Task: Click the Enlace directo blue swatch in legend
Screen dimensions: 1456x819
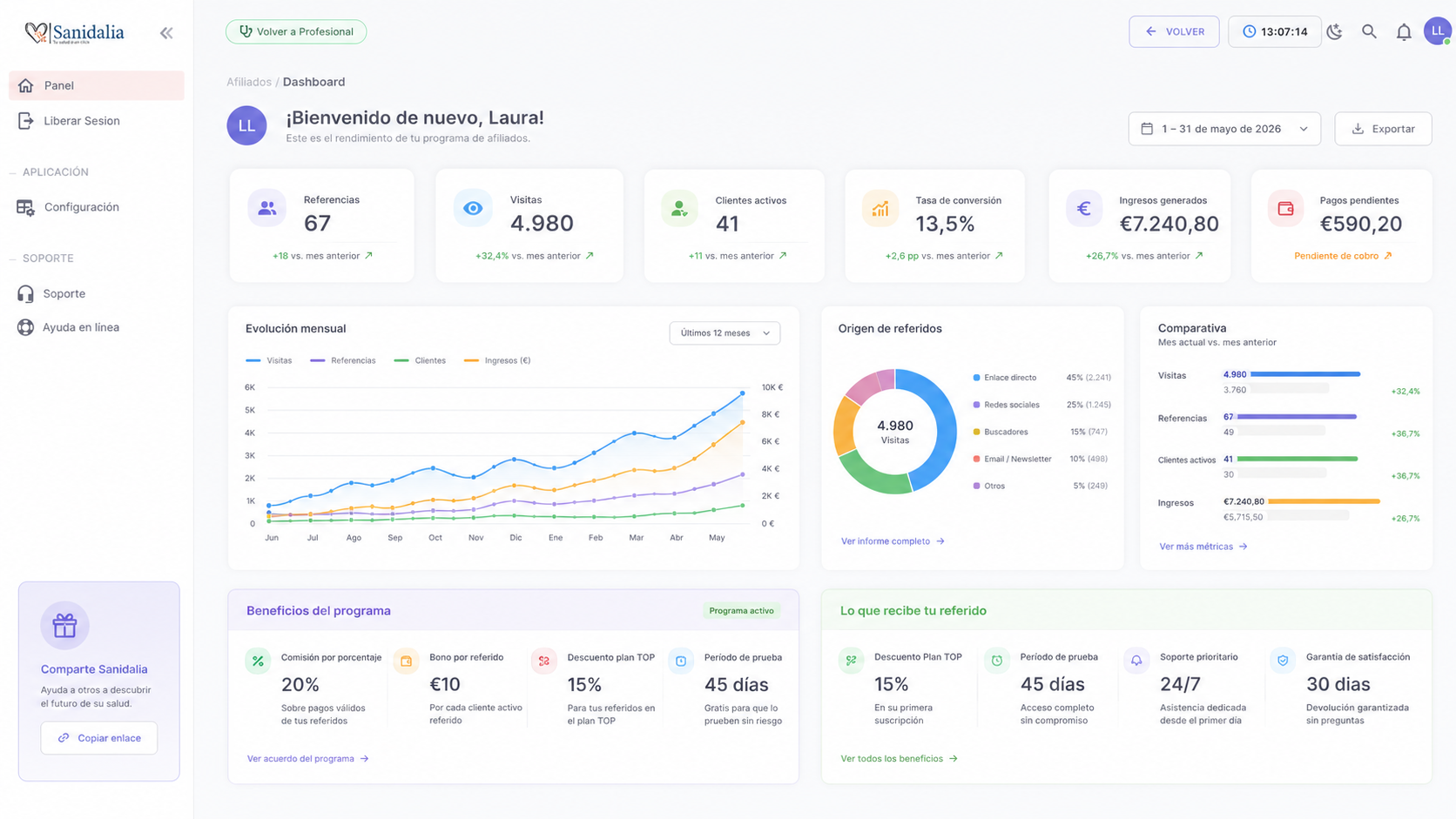Action: point(976,378)
